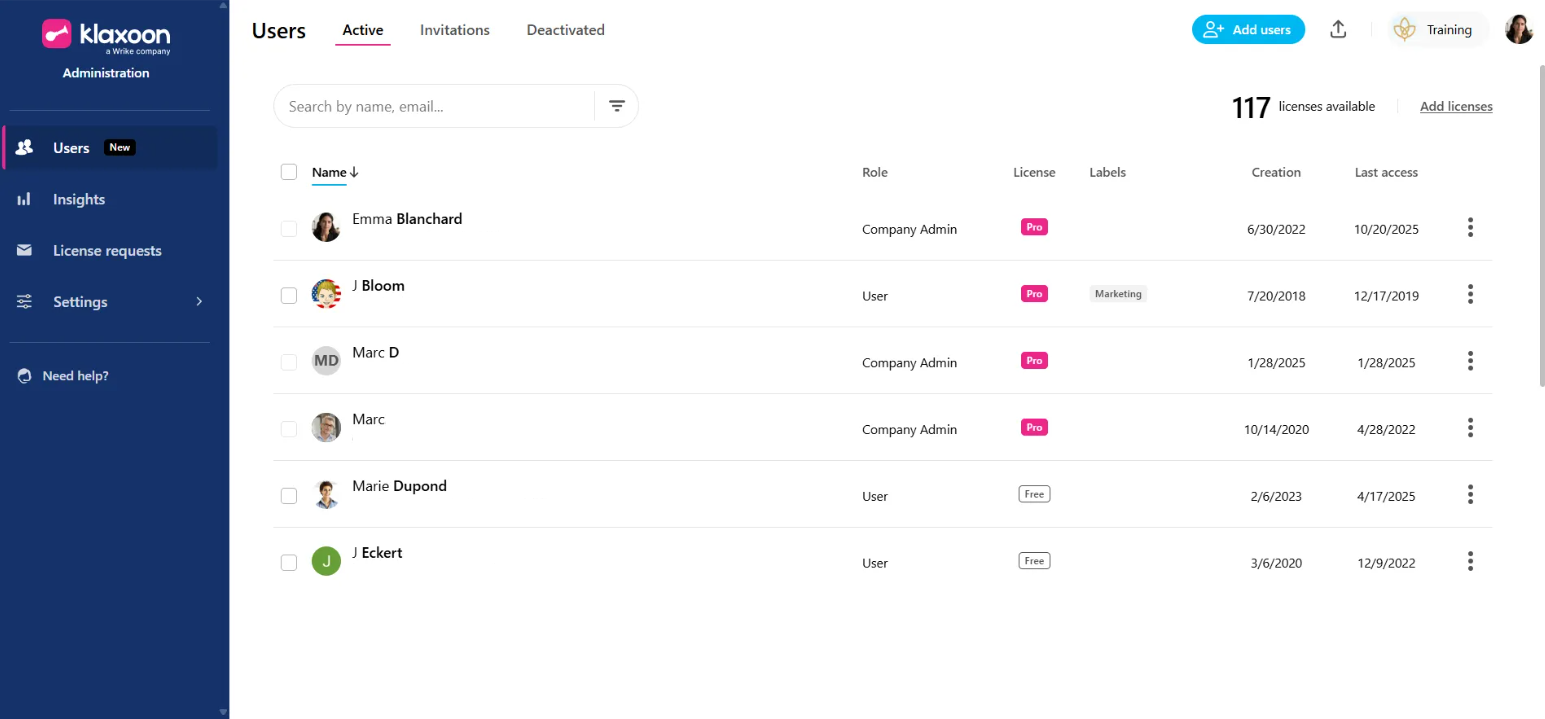Click the filter icon in search bar
The height and width of the screenshot is (719, 1545).
pos(617,106)
